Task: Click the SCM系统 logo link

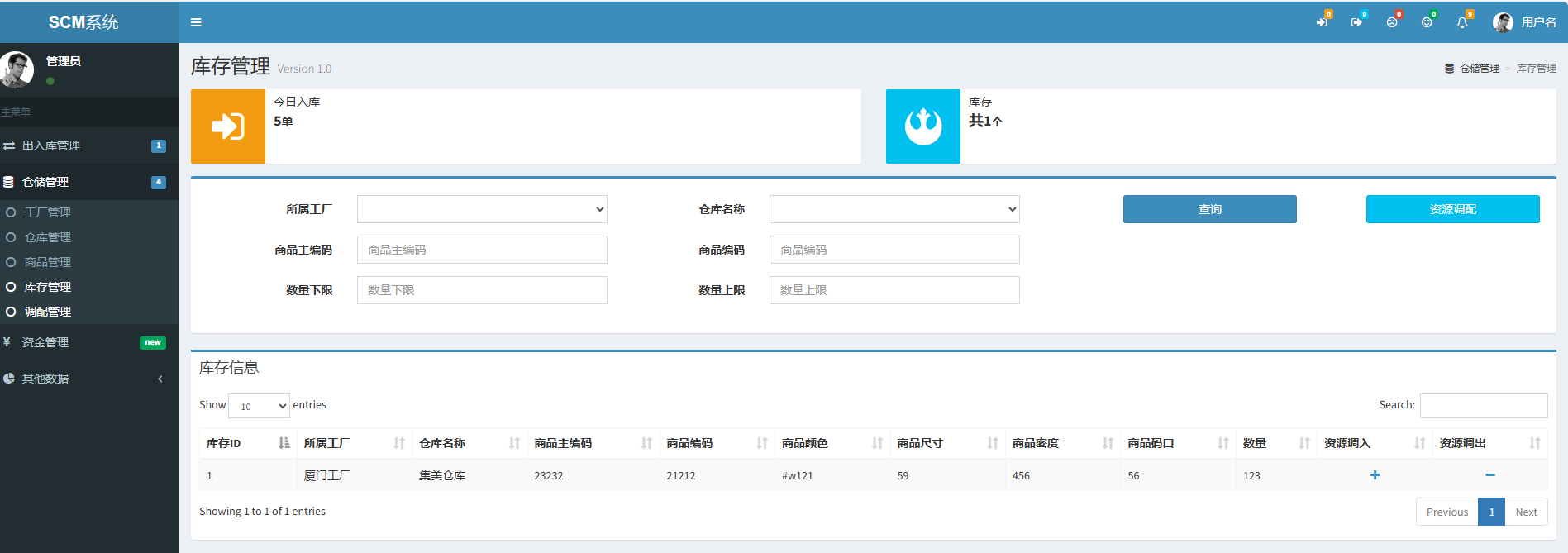Action: 83,22
